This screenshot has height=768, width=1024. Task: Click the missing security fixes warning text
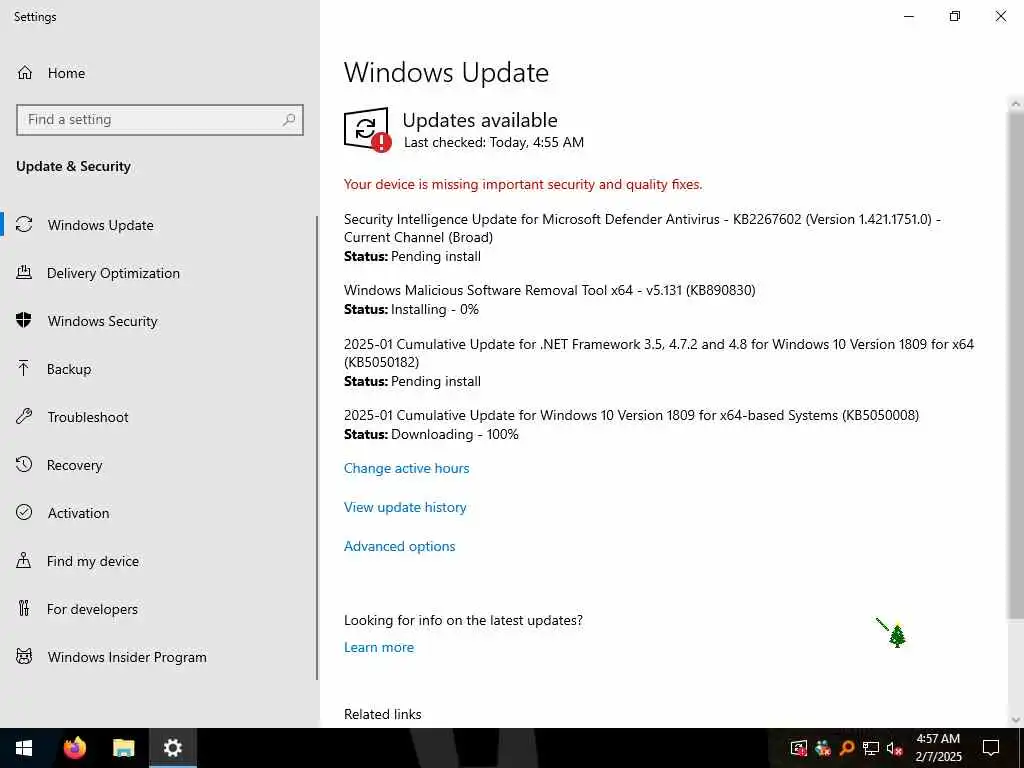point(523,184)
